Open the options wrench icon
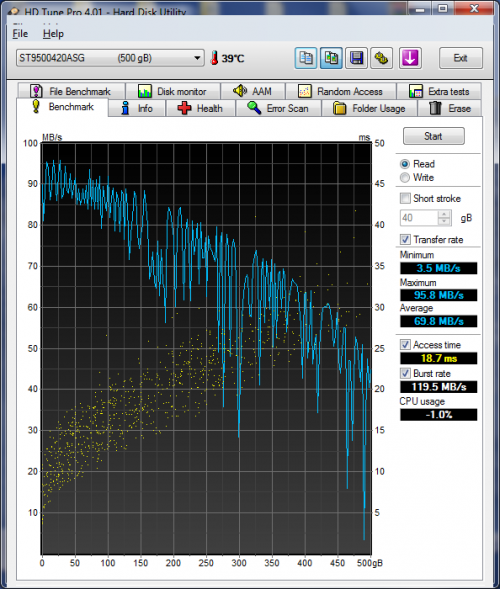 point(382,58)
